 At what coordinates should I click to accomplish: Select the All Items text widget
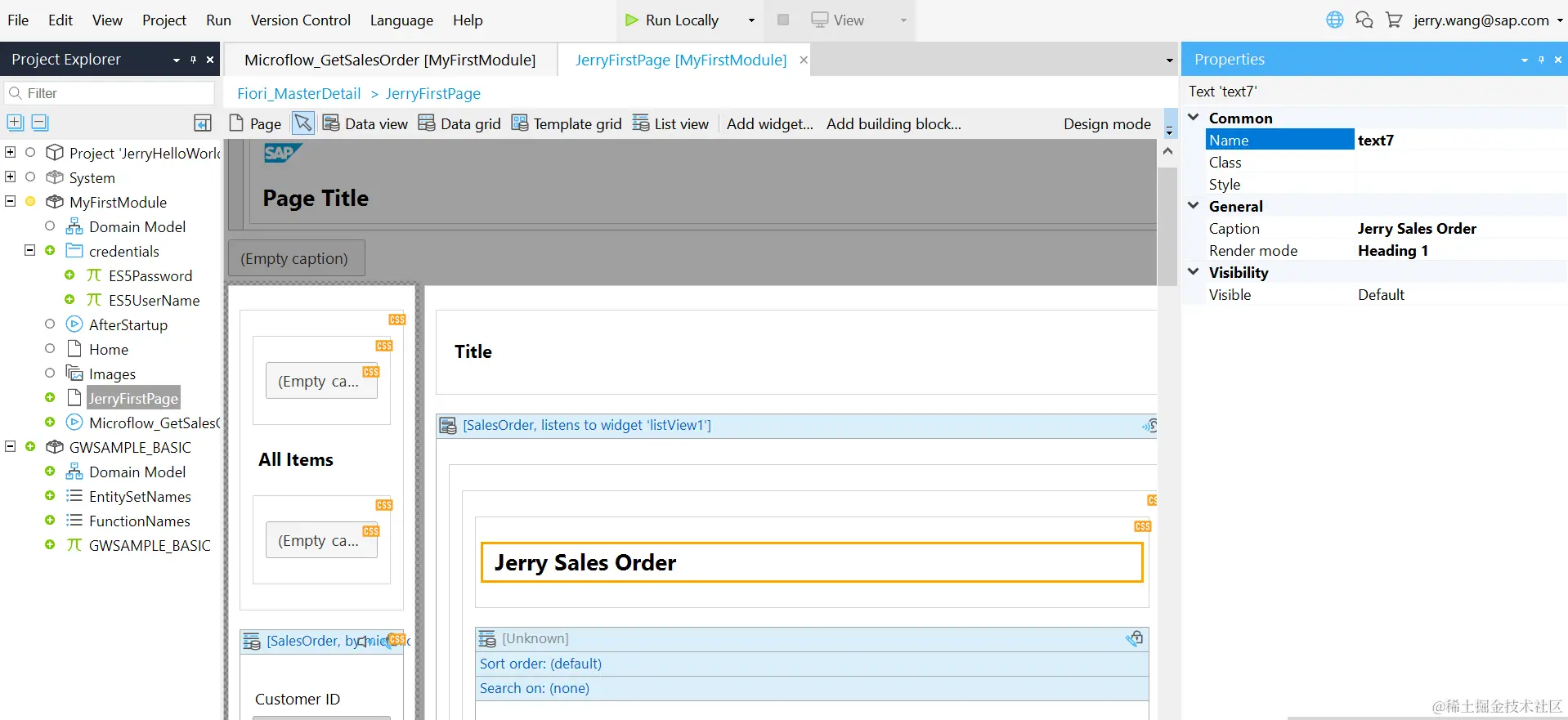296,459
